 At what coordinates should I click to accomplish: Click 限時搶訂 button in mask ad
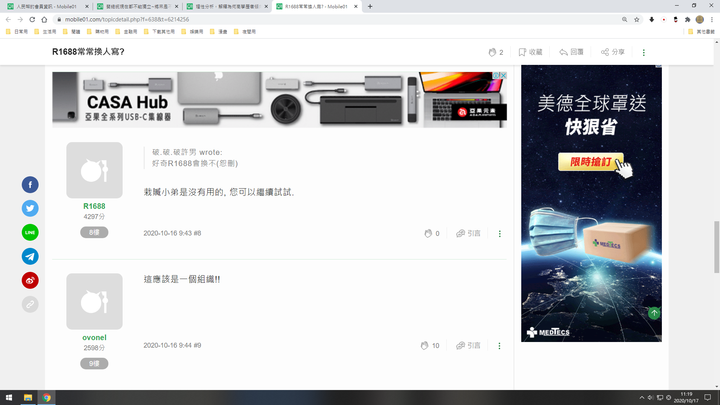591,162
